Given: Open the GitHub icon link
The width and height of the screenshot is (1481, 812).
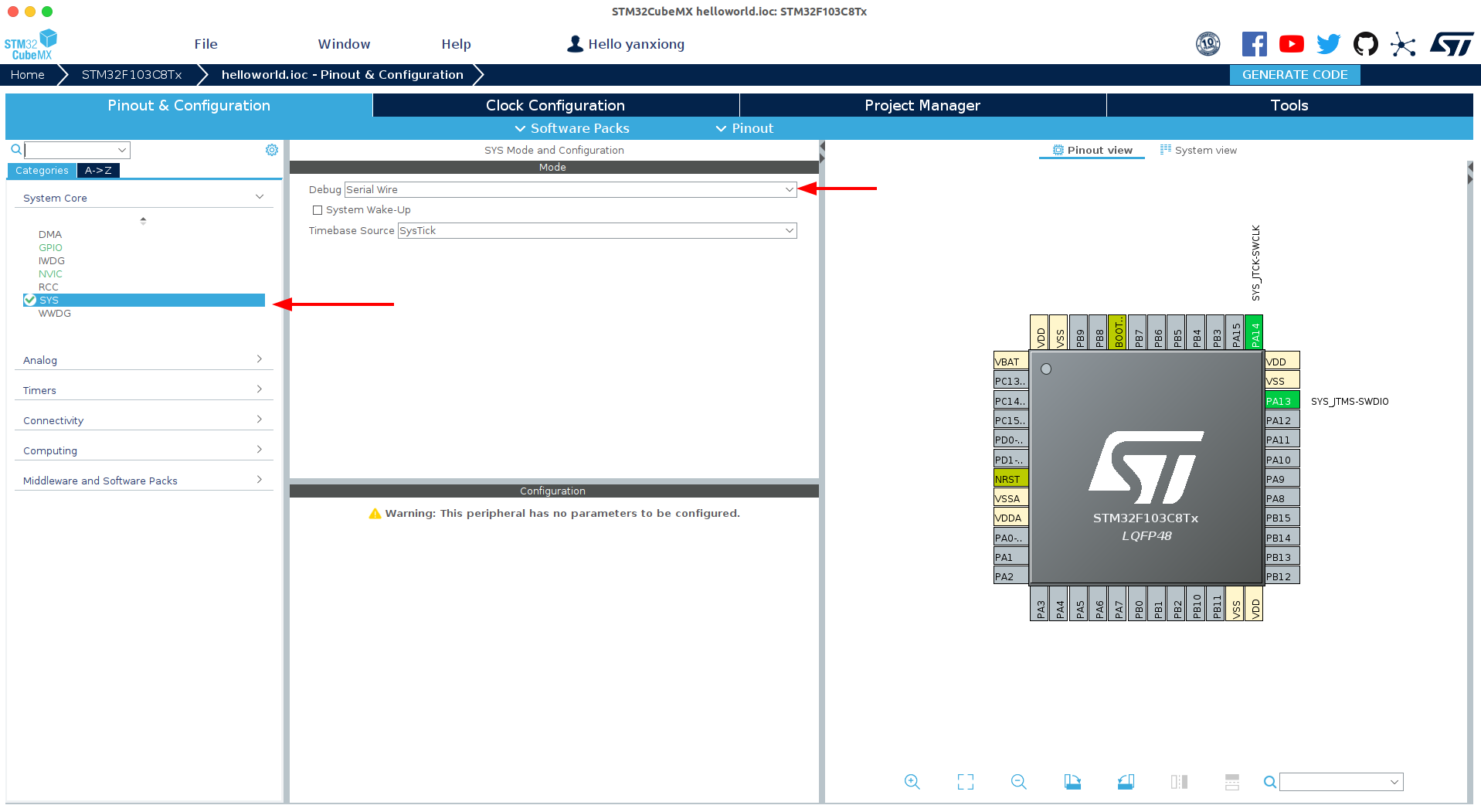Looking at the screenshot, I should (x=1365, y=44).
